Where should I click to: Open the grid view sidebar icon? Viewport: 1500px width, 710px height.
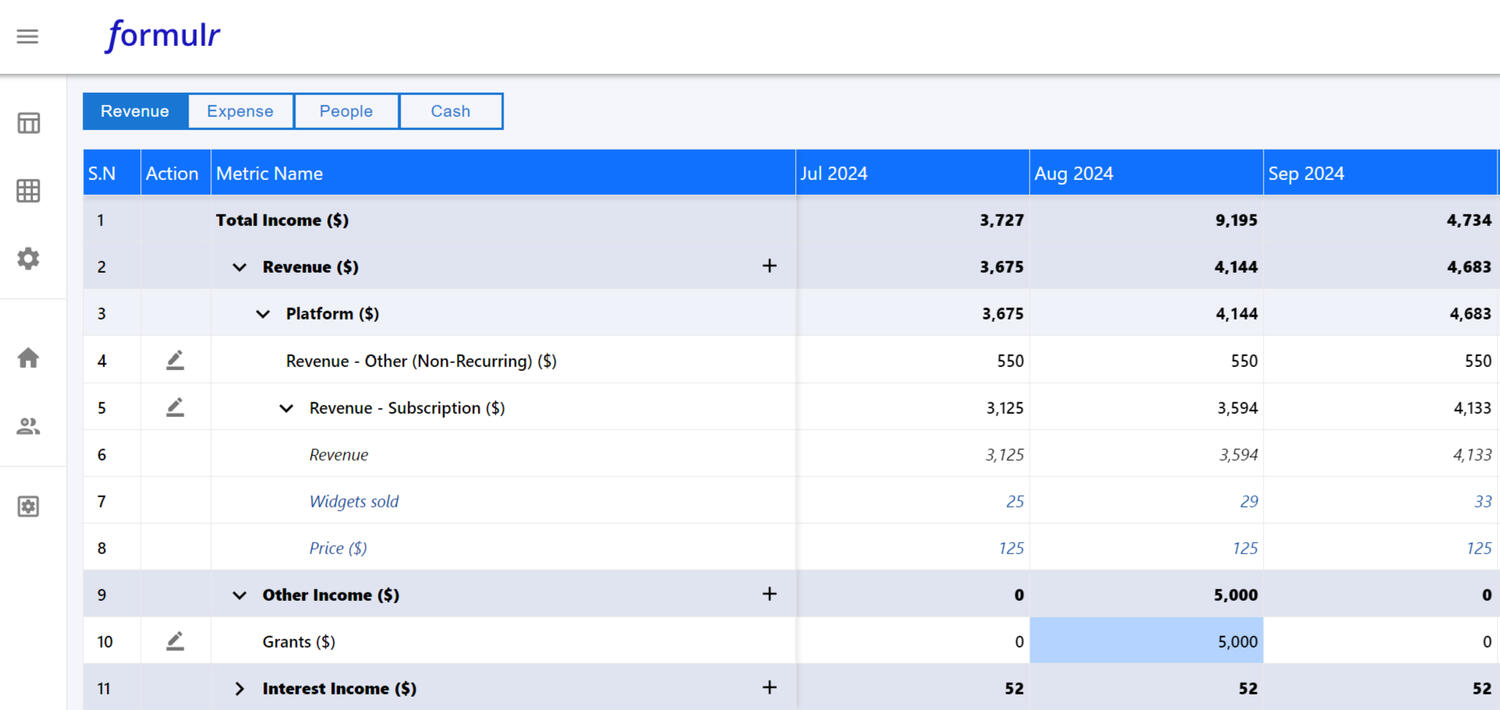[28, 191]
